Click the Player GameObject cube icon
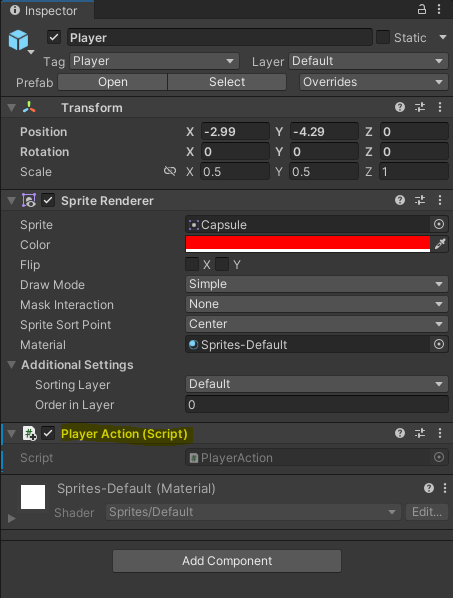This screenshot has width=453, height=598. 18,40
